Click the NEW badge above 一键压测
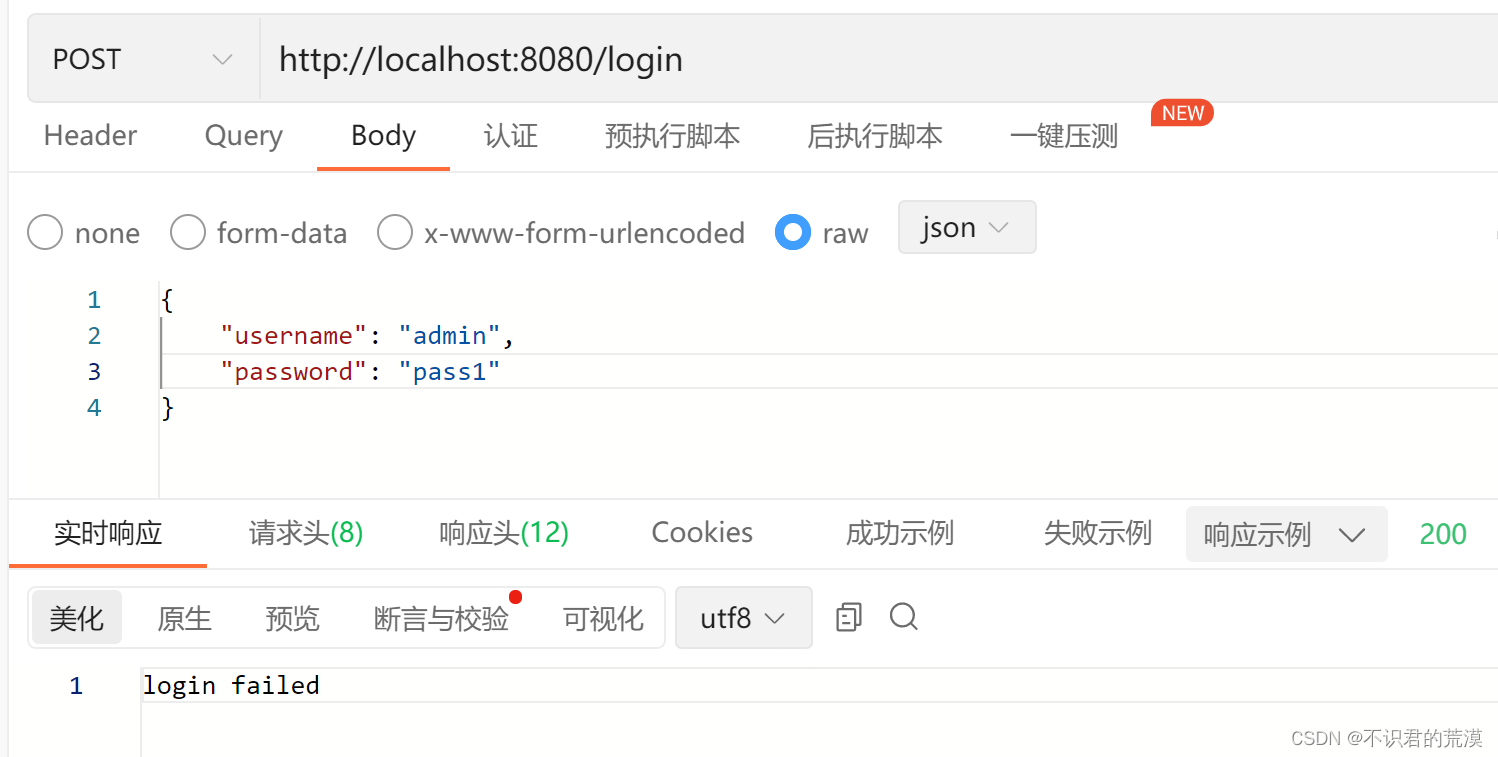Viewport: 1498px width, 757px height. 1182,113
